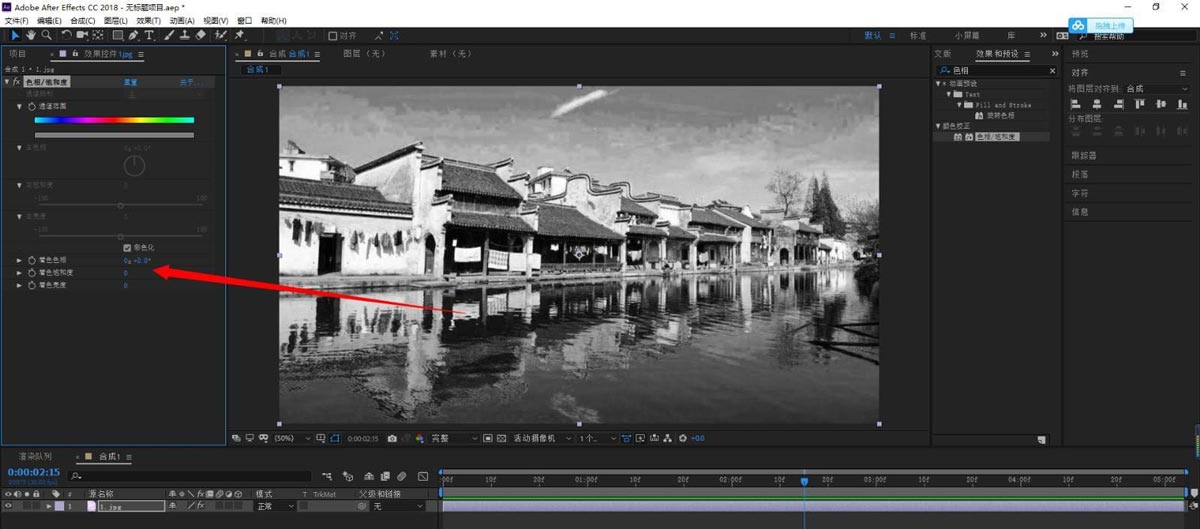Hide the 1.jpg layer with eye icon

click(x=8, y=507)
